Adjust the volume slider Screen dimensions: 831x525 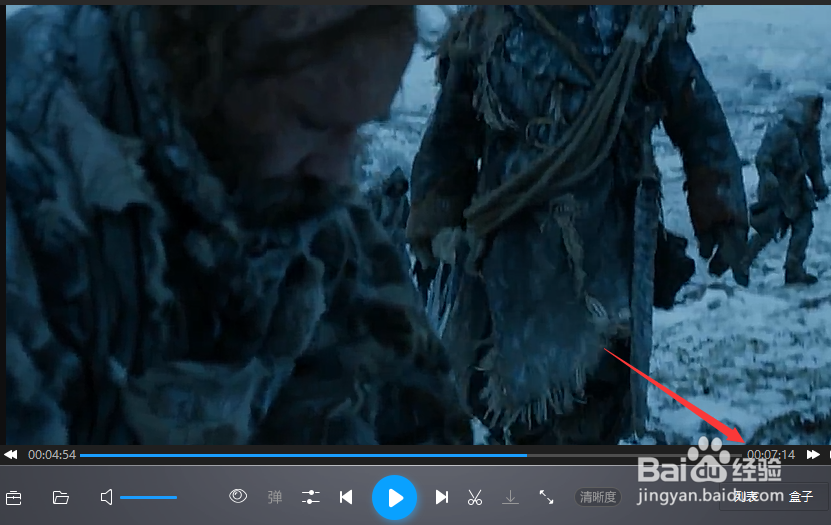(148, 497)
